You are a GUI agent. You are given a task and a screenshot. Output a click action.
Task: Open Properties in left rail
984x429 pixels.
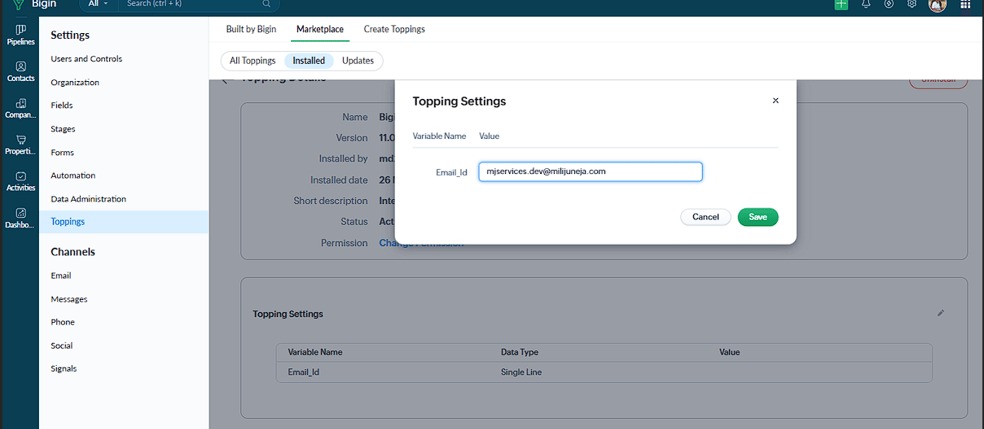(21, 144)
